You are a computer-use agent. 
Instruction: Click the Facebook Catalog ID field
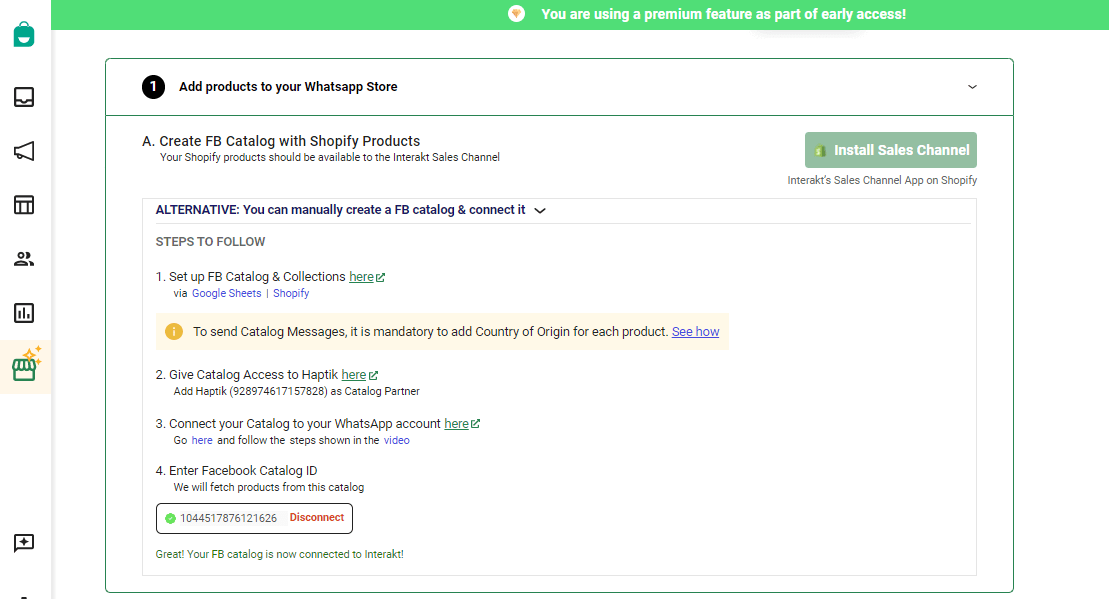click(254, 518)
